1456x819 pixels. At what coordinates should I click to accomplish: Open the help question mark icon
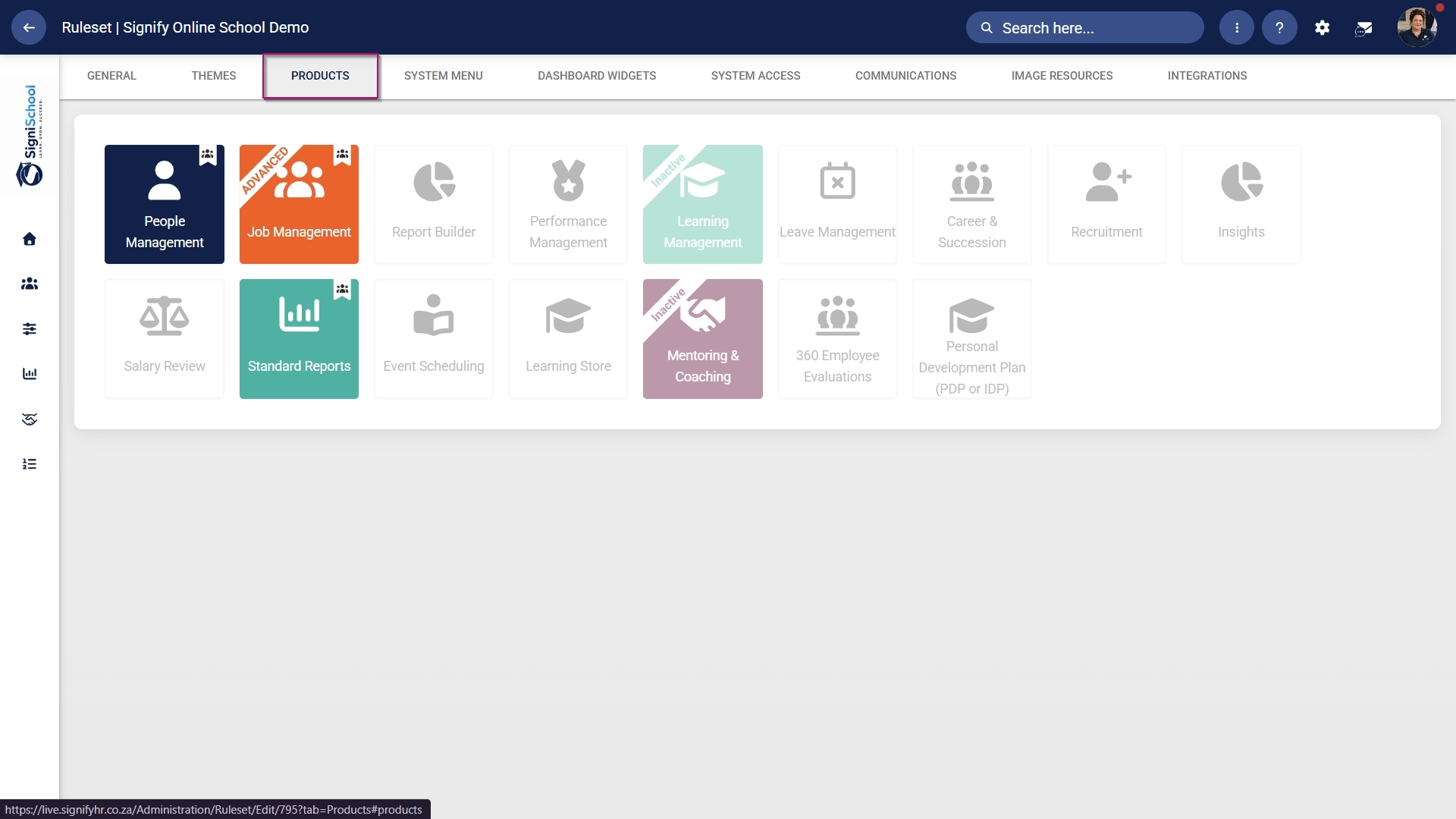(1279, 27)
